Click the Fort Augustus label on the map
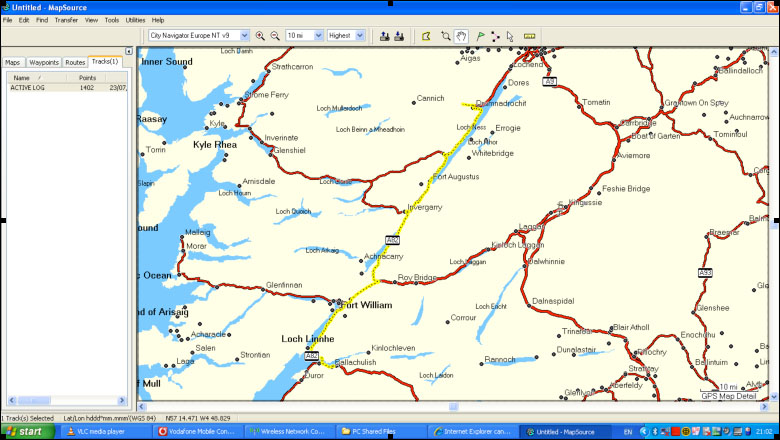The image size is (780, 440). click(x=456, y=176)
